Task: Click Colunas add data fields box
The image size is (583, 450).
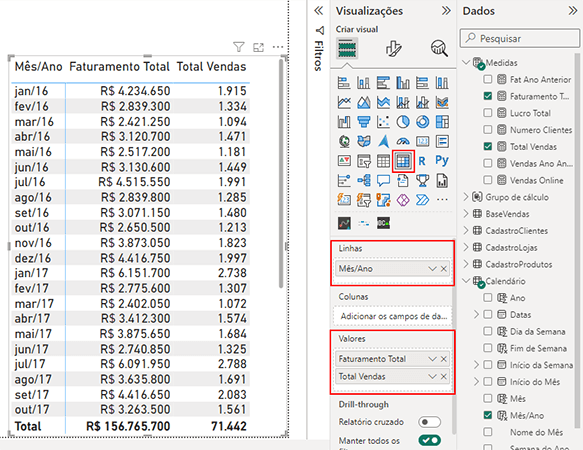Action: (x=393, y=316)
